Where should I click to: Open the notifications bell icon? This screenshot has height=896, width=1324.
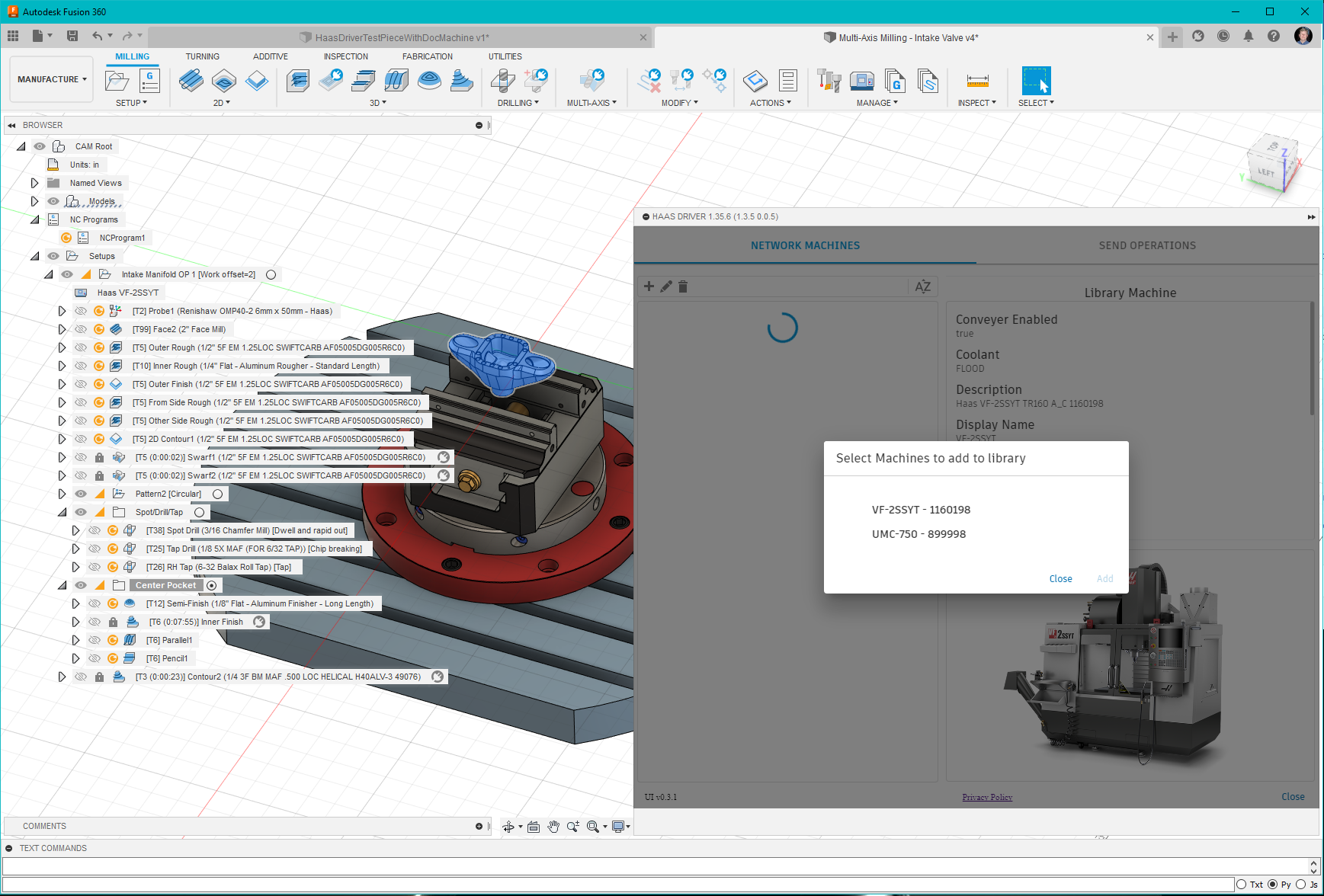[1249, 36]
